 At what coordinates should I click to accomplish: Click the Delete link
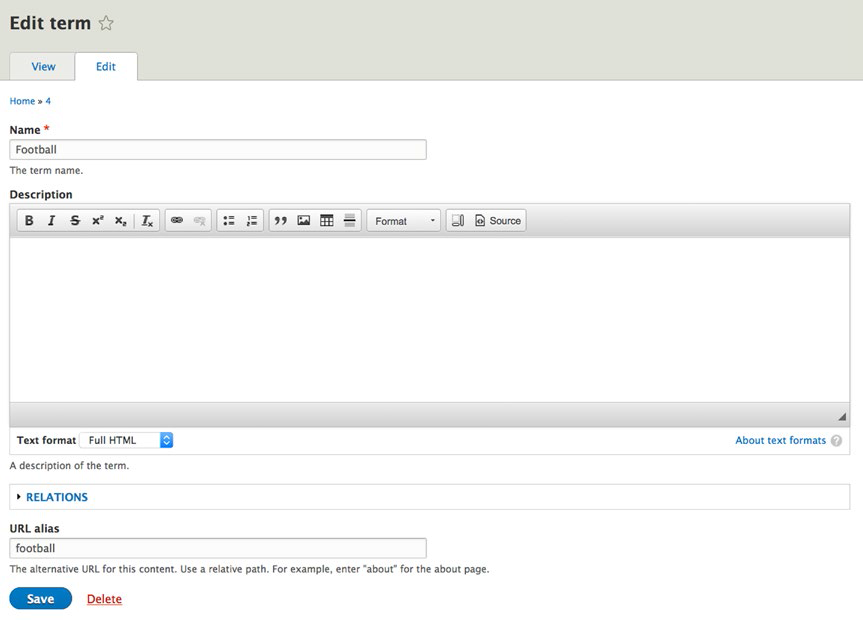104,599
